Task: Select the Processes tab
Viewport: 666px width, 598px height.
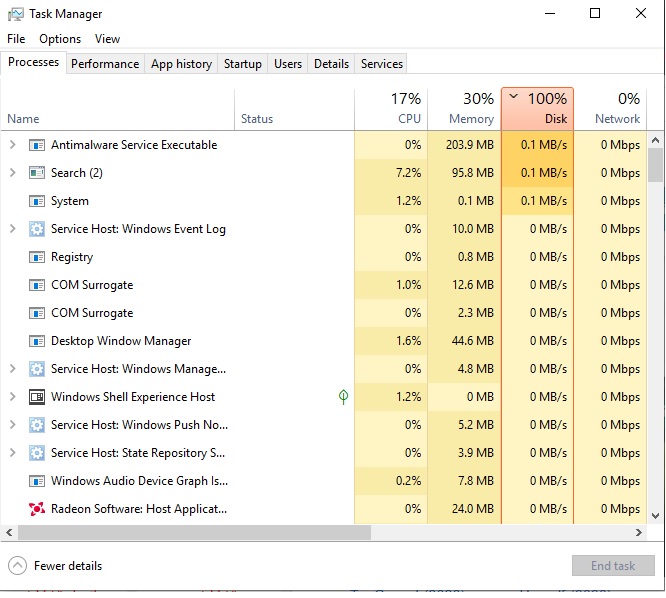Action: (x=33, y=62)
